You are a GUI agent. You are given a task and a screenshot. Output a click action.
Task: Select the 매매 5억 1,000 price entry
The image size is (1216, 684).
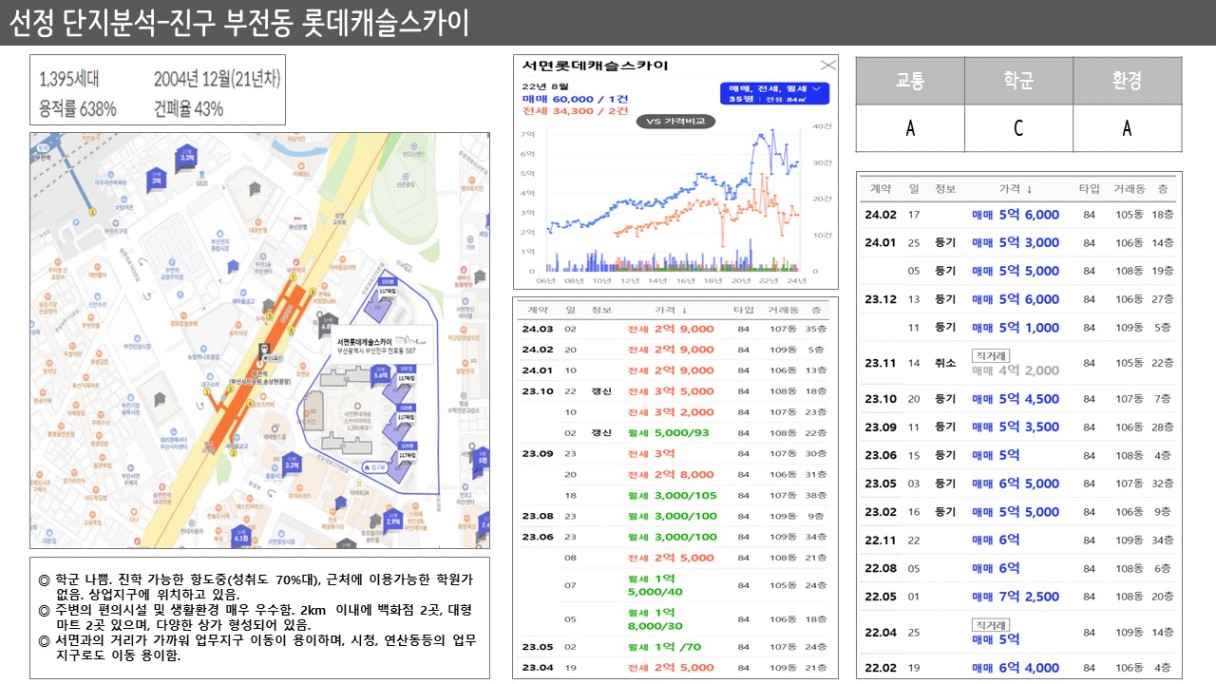1015,327
